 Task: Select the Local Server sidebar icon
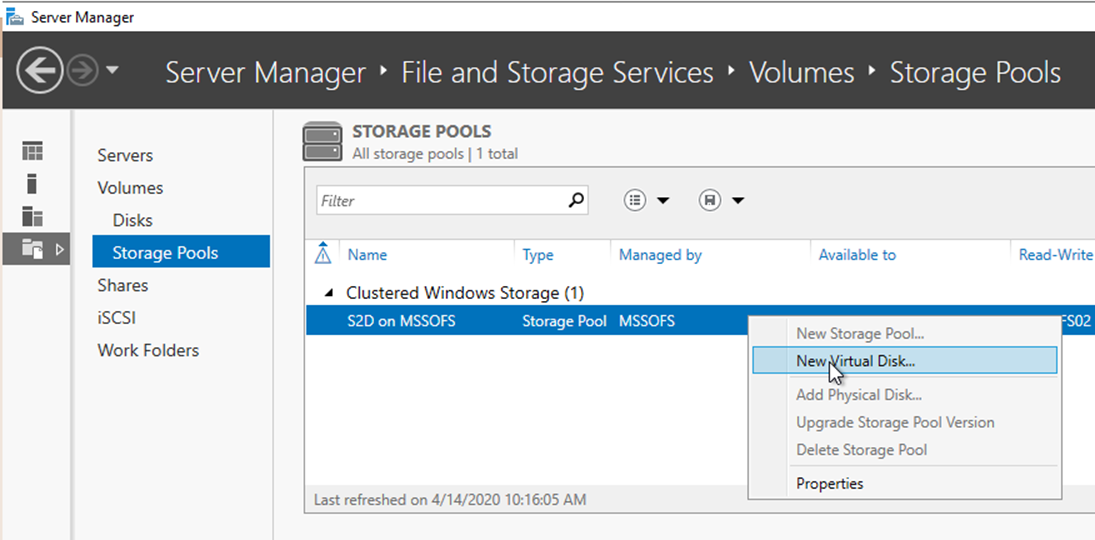33,184
